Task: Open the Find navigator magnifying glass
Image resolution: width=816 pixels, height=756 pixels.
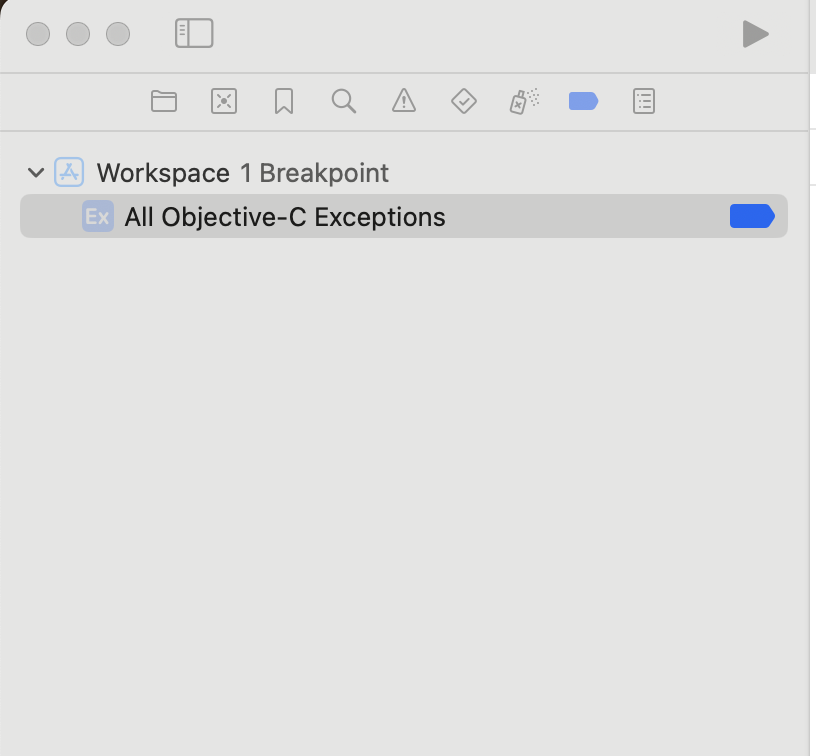Action: (x=344, y=101)
